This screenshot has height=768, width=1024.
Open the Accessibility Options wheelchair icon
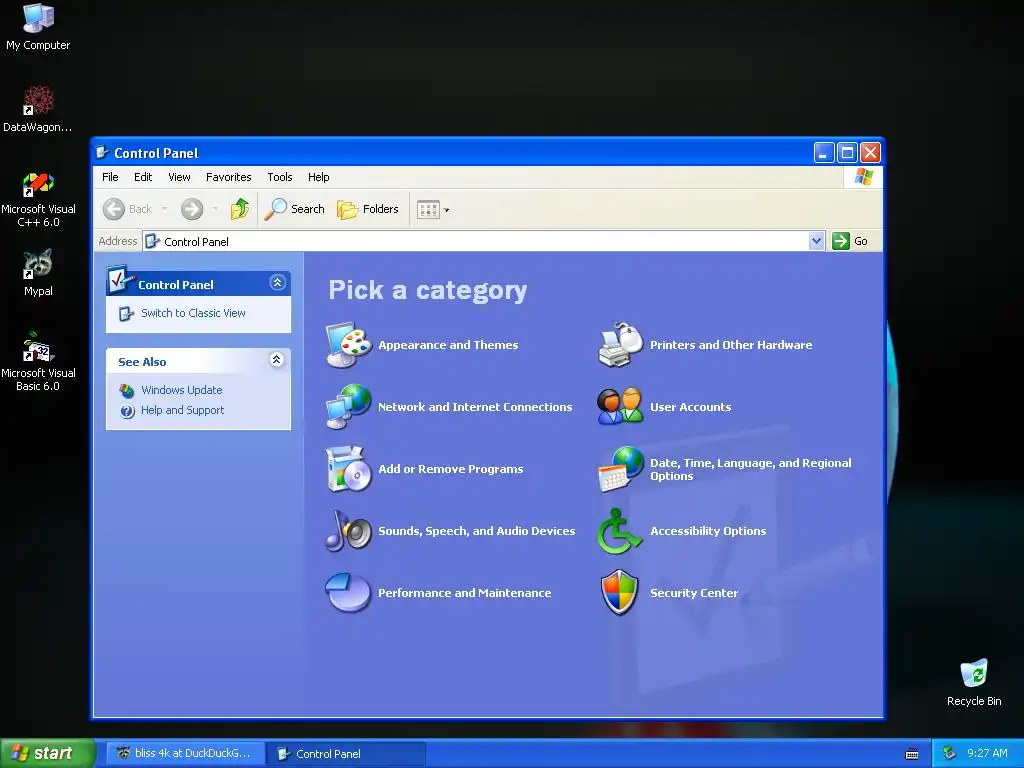pos(618,531)
